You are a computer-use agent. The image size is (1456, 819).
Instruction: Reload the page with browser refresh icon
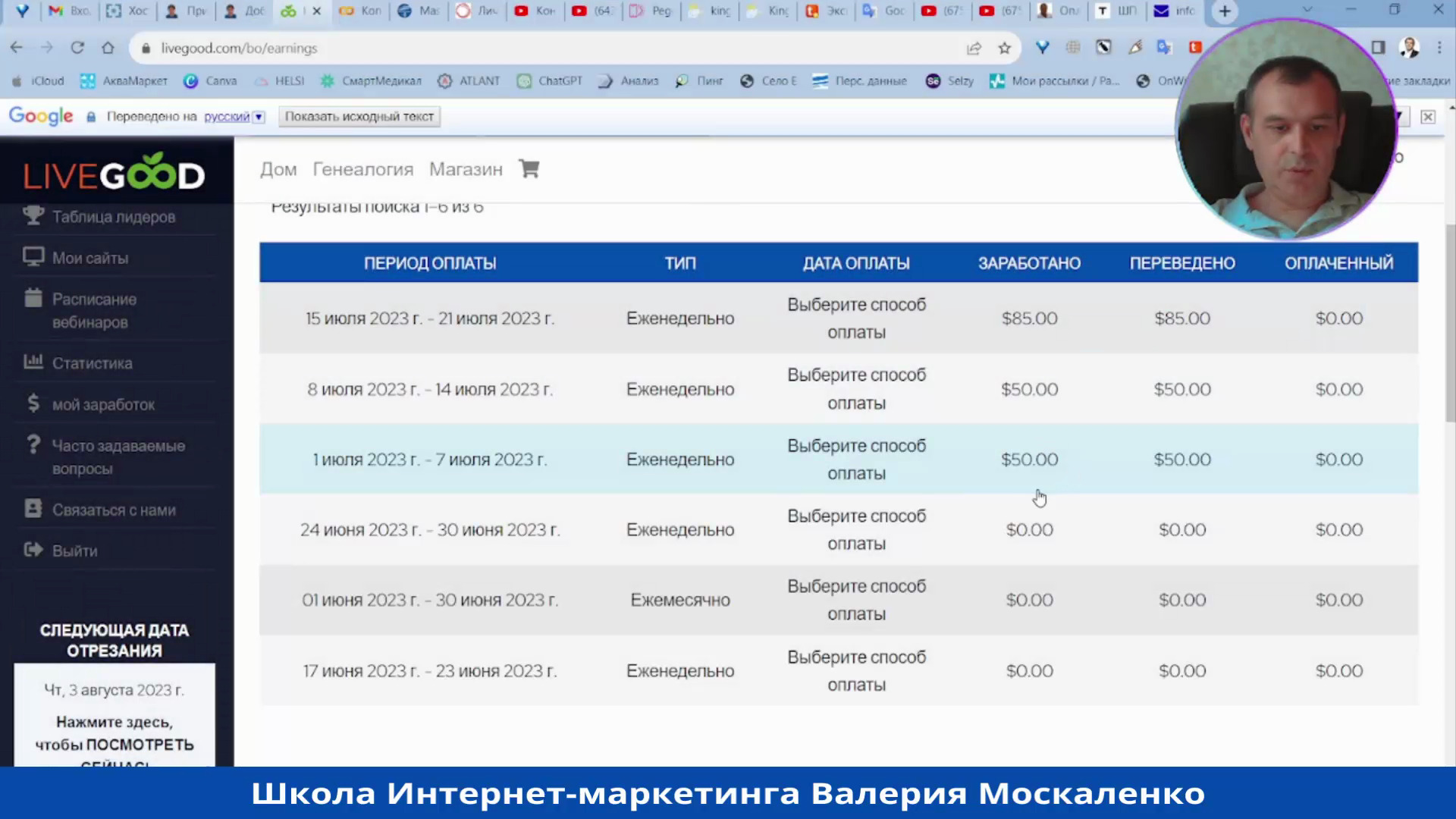coord(77,48)
